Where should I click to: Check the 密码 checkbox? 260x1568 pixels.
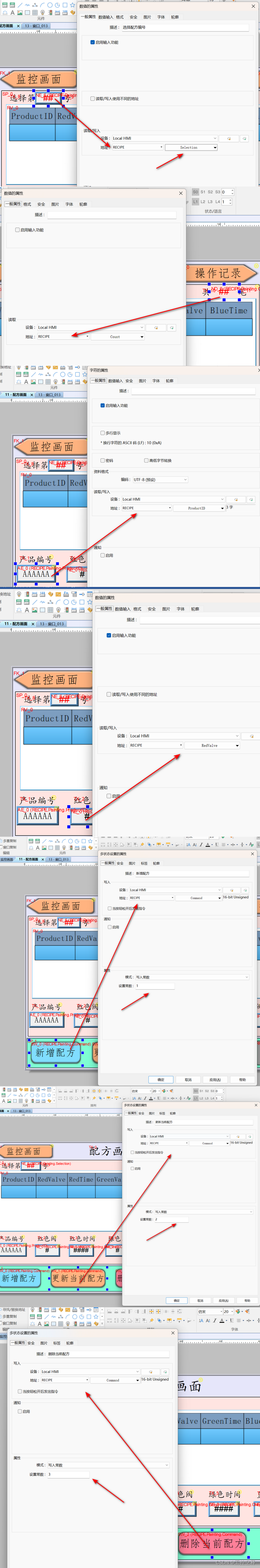[x=102, y=461]
